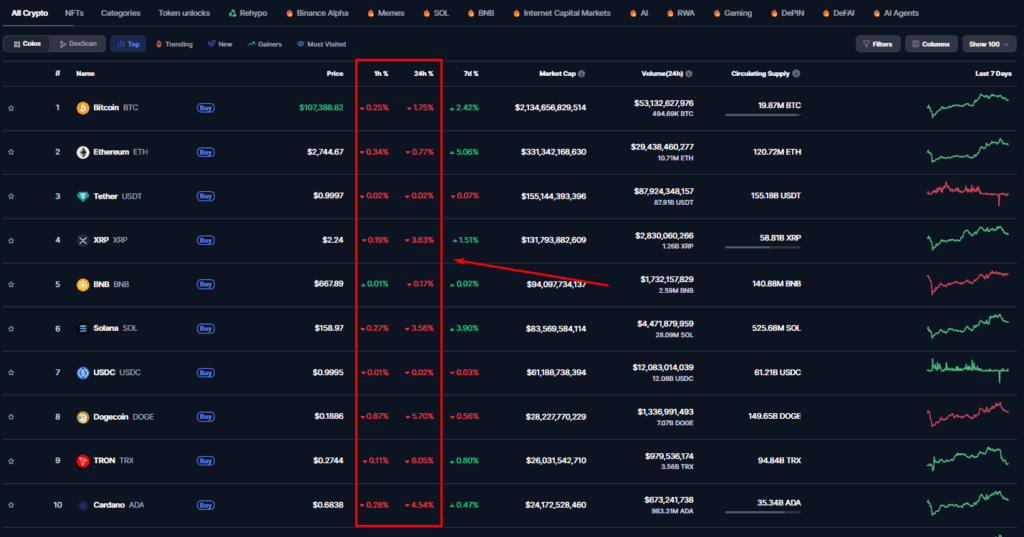Open the AI category
The height and width of the screenshot is (537, 1024).
click(639, 13)
